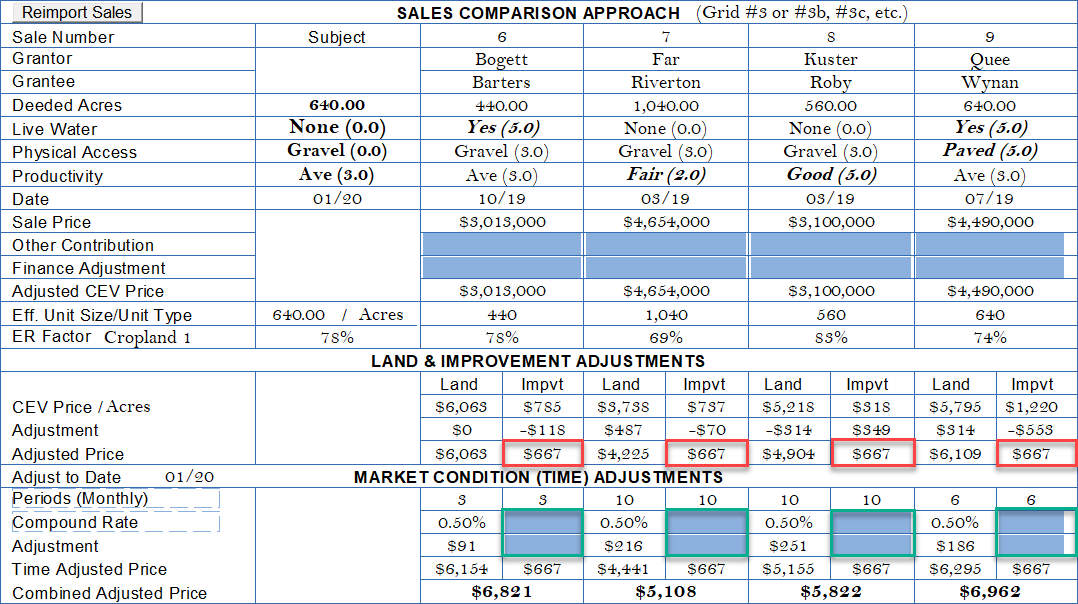Select the Other Contribution cell for sale 8
This screenshot has height=604, width=1078.
point(830,245)
